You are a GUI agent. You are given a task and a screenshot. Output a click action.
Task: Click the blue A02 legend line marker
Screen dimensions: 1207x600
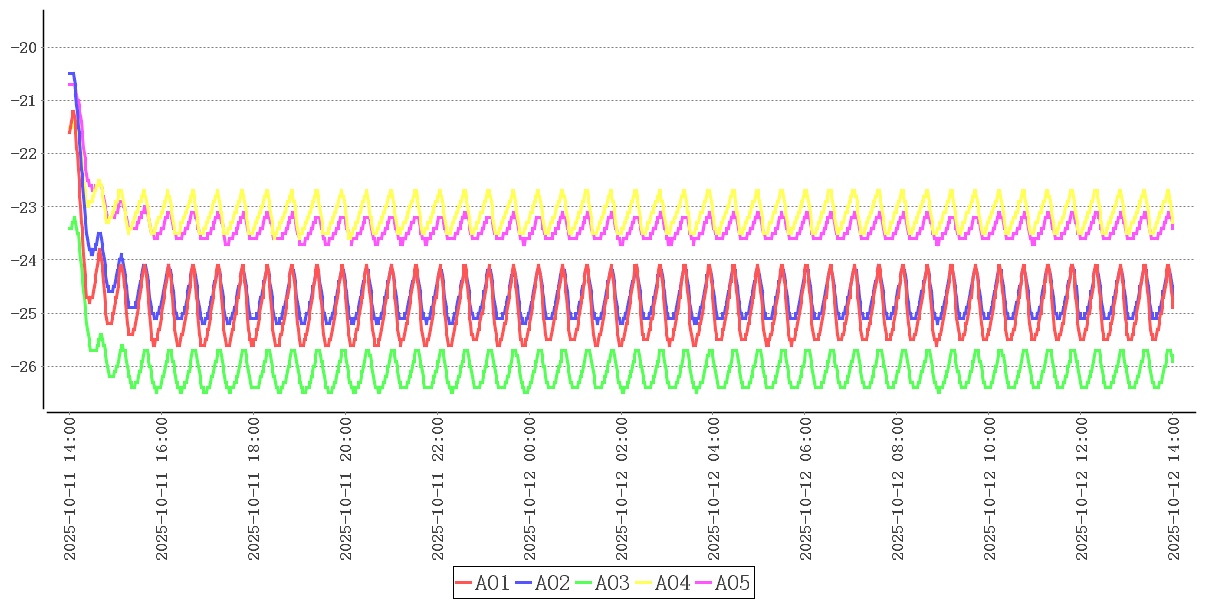click(524, 583)
